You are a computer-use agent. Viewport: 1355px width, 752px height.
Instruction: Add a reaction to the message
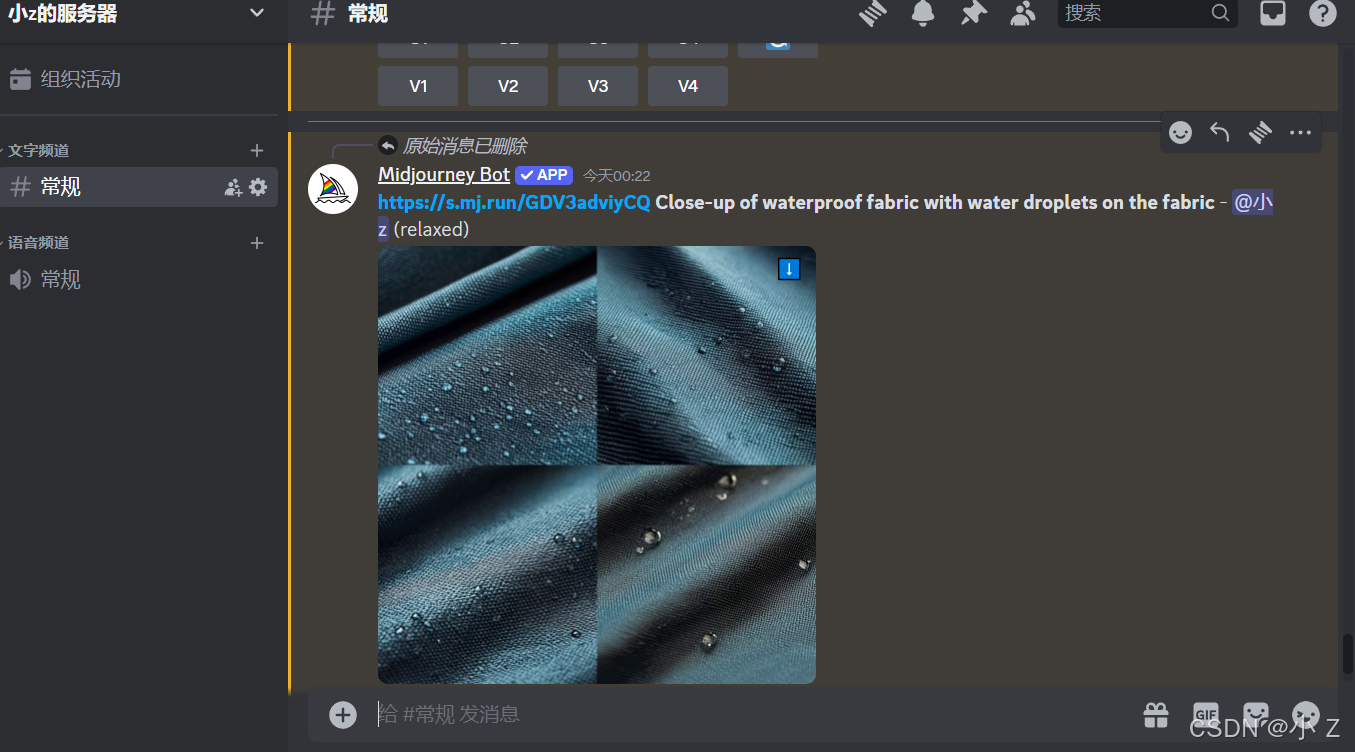click(1181, 132)
